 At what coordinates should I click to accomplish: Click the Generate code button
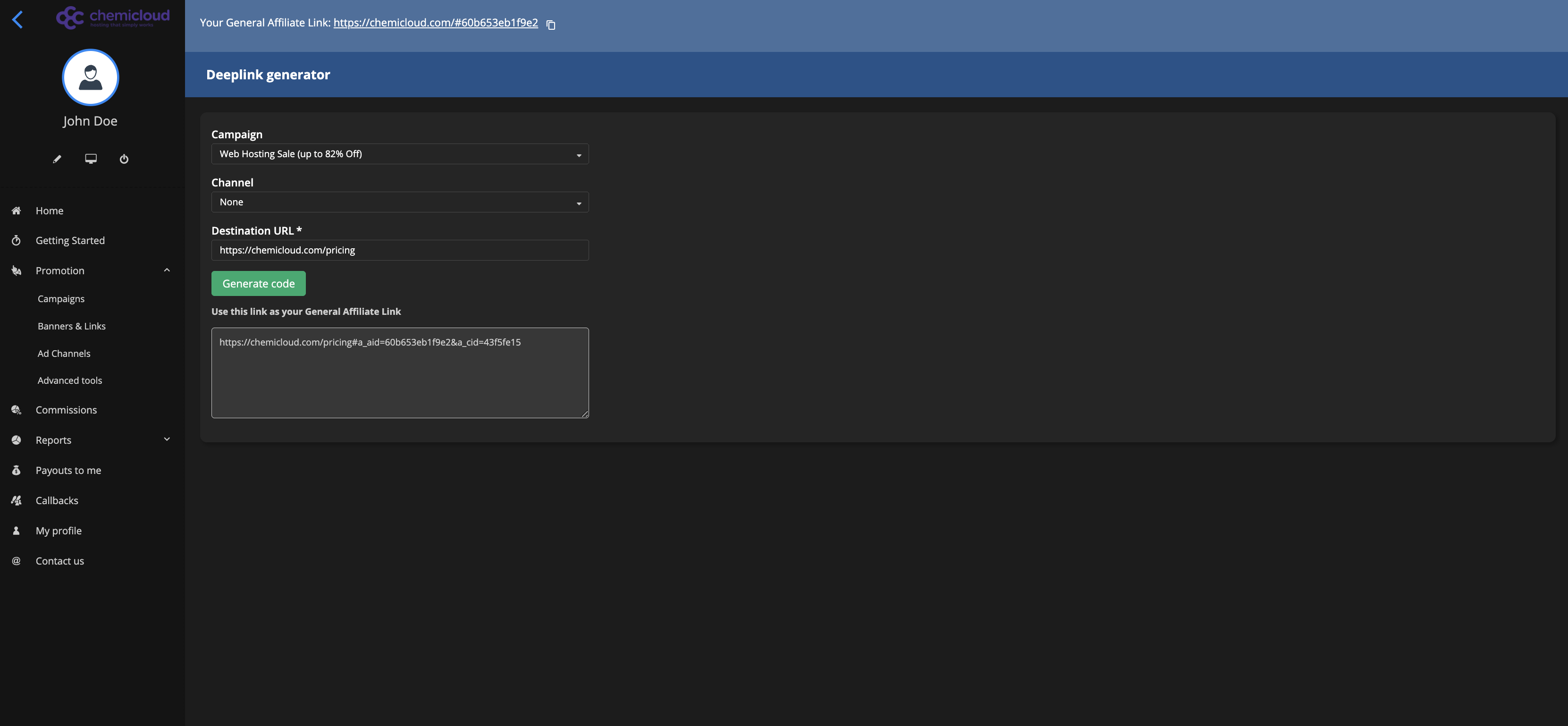click(x=258, y=284)
